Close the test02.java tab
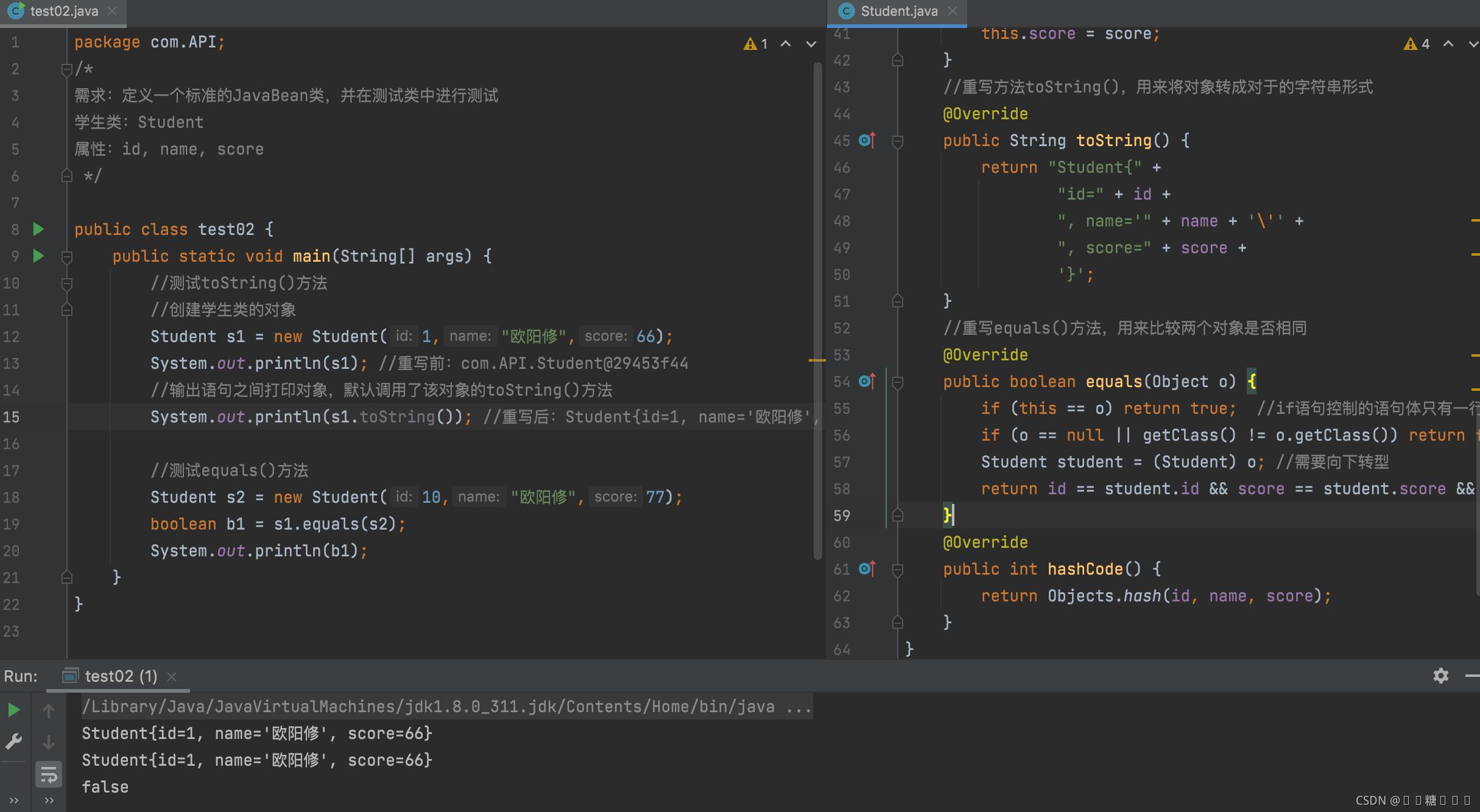The image size is (1480, 812). tap(112, 11)
